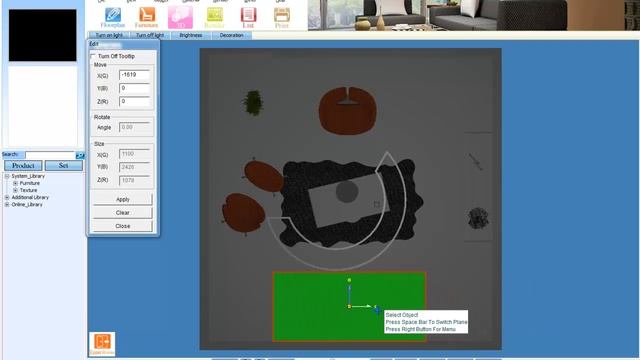Select the Turn on light tab
Screen dimensions: 640x360
click(109, 36)
